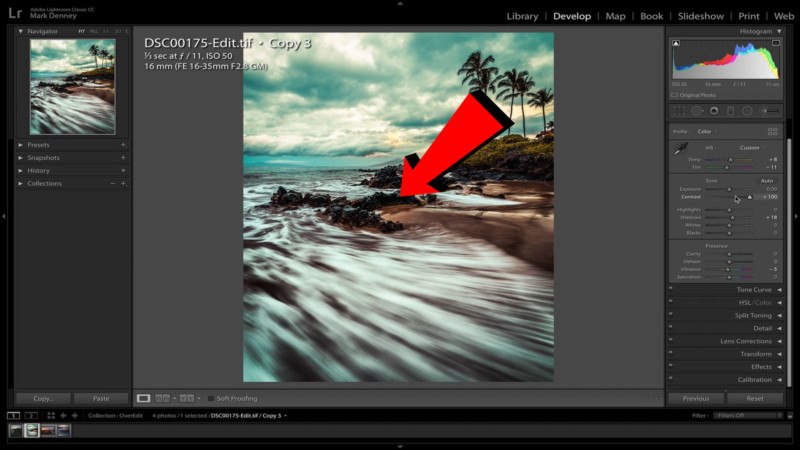Toggle shadow clipping indicator in histogram
Screen dimensions: 800x450
tap(677, 43)
